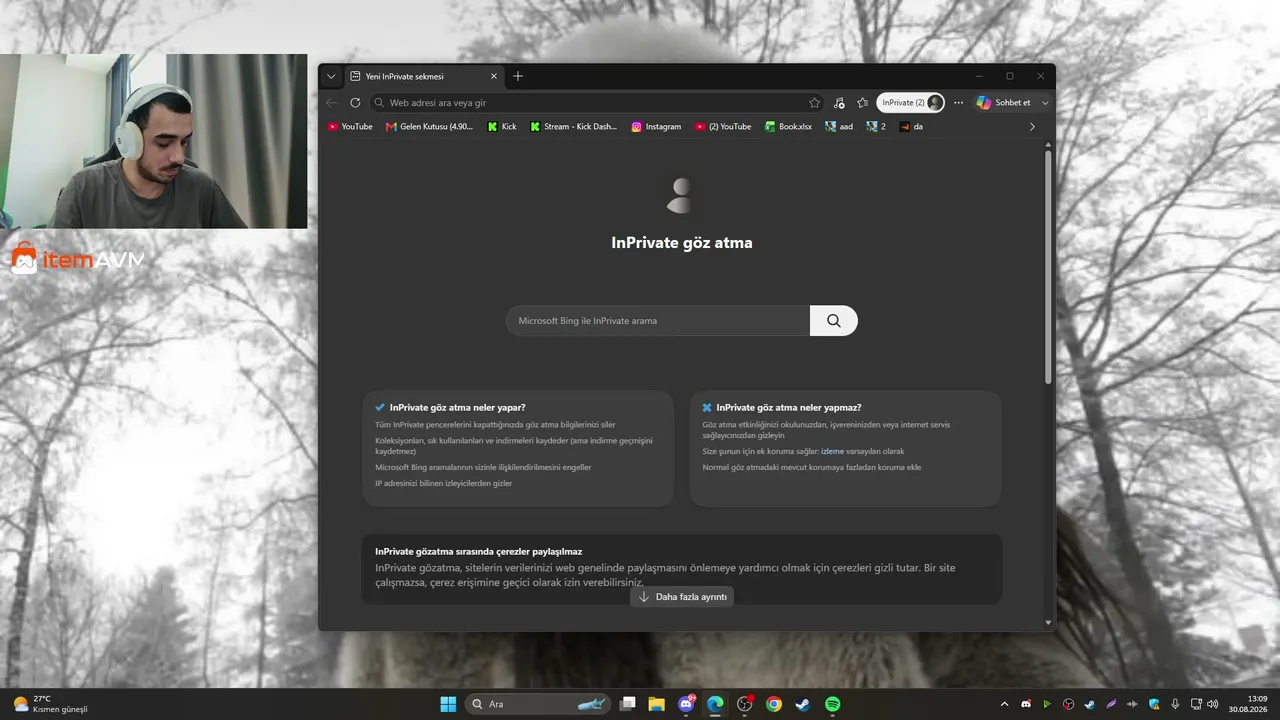Screen dimensions: 1280x720
Task: Click Microsoft Edge taskbar icon
Action: (x=715, y=704)
